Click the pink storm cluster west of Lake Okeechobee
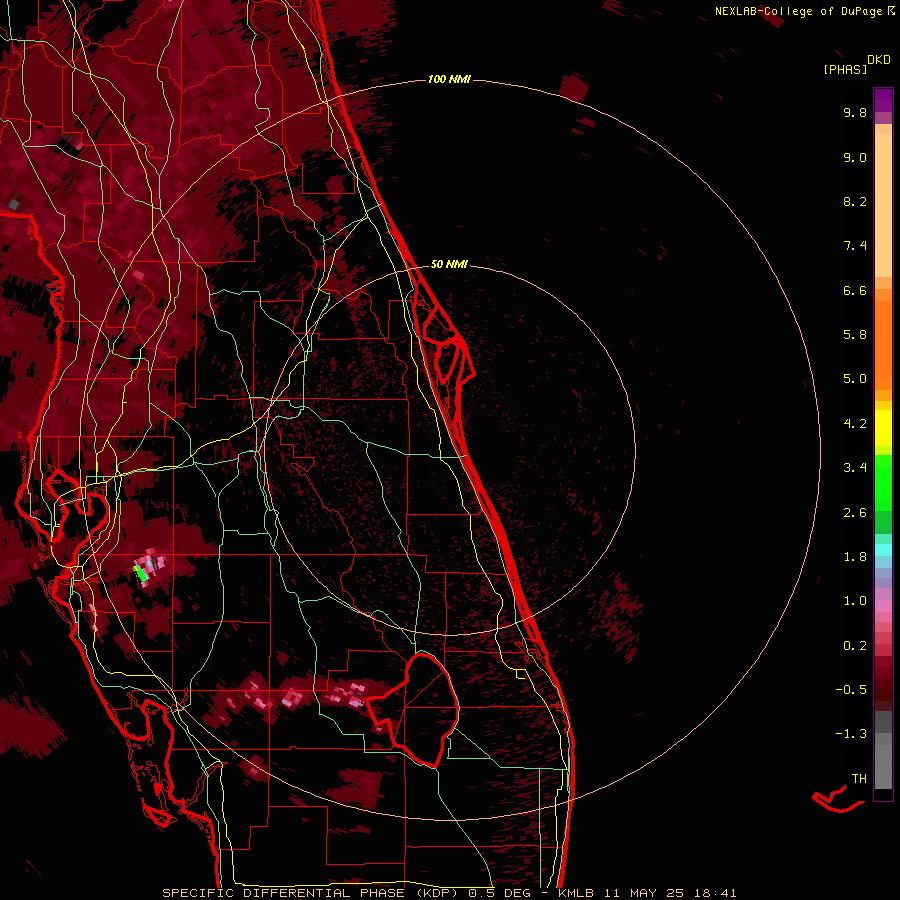Screen dimensions: 900x900 (x=350, y=693)
